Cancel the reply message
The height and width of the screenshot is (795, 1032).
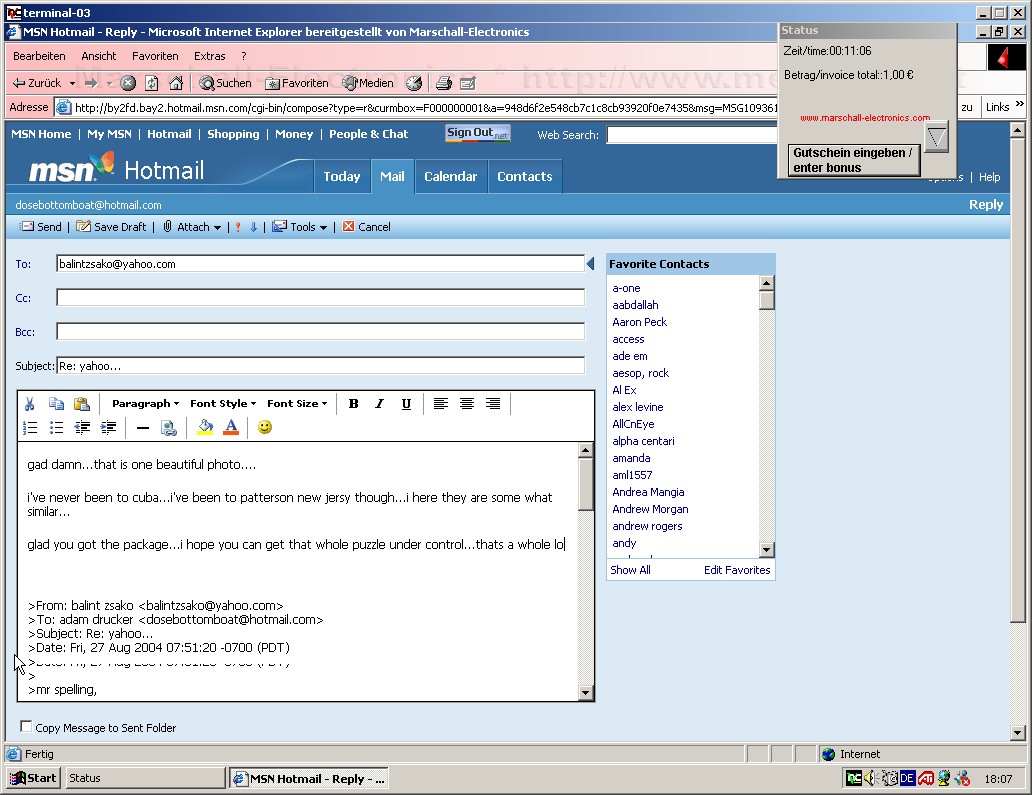pos(367,227)
